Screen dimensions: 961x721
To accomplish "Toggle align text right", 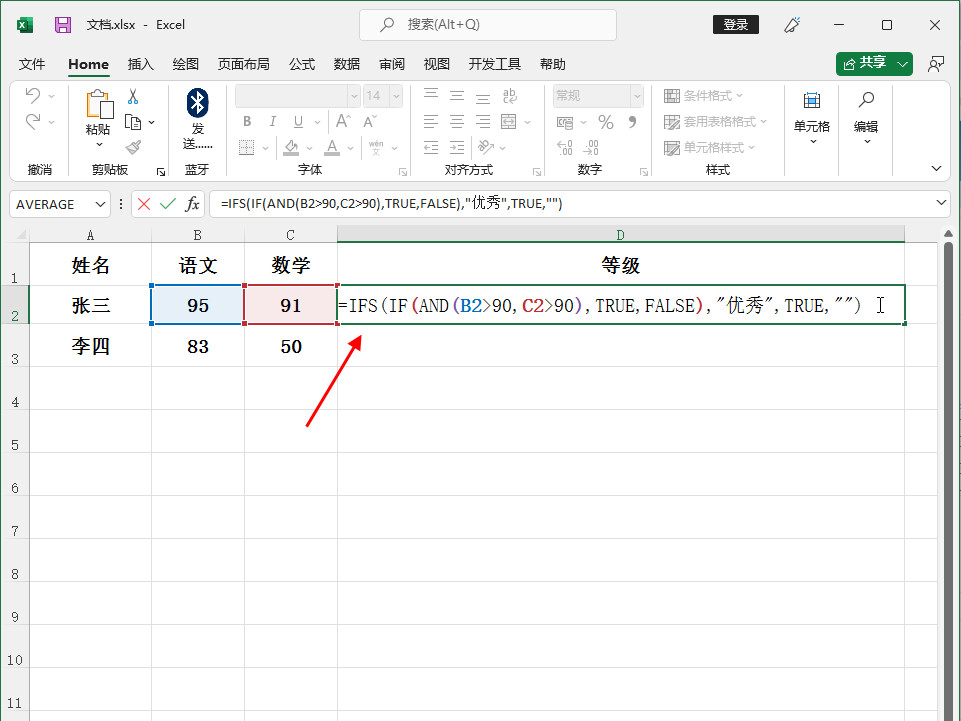I will (x=483, y=121).
